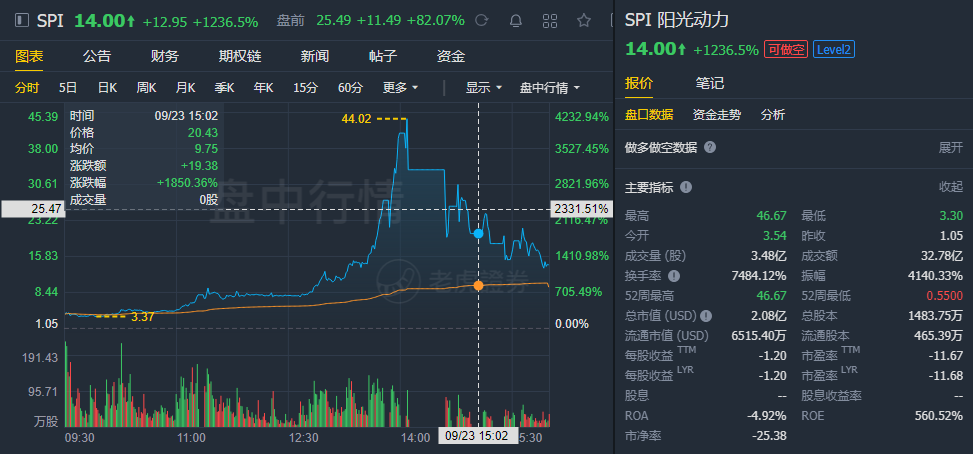Click the 市净率 value -25.38
Image resolution: width=973 pixels, height=454 pixels.
point(769,435)
